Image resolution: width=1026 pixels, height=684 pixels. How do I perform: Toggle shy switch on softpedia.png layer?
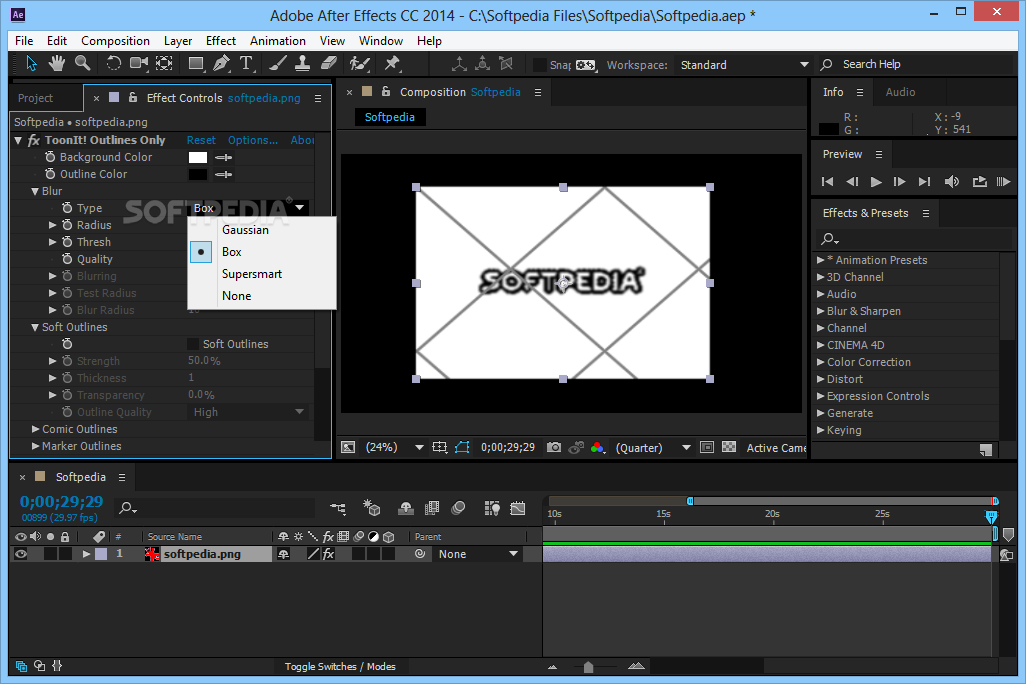283,554
